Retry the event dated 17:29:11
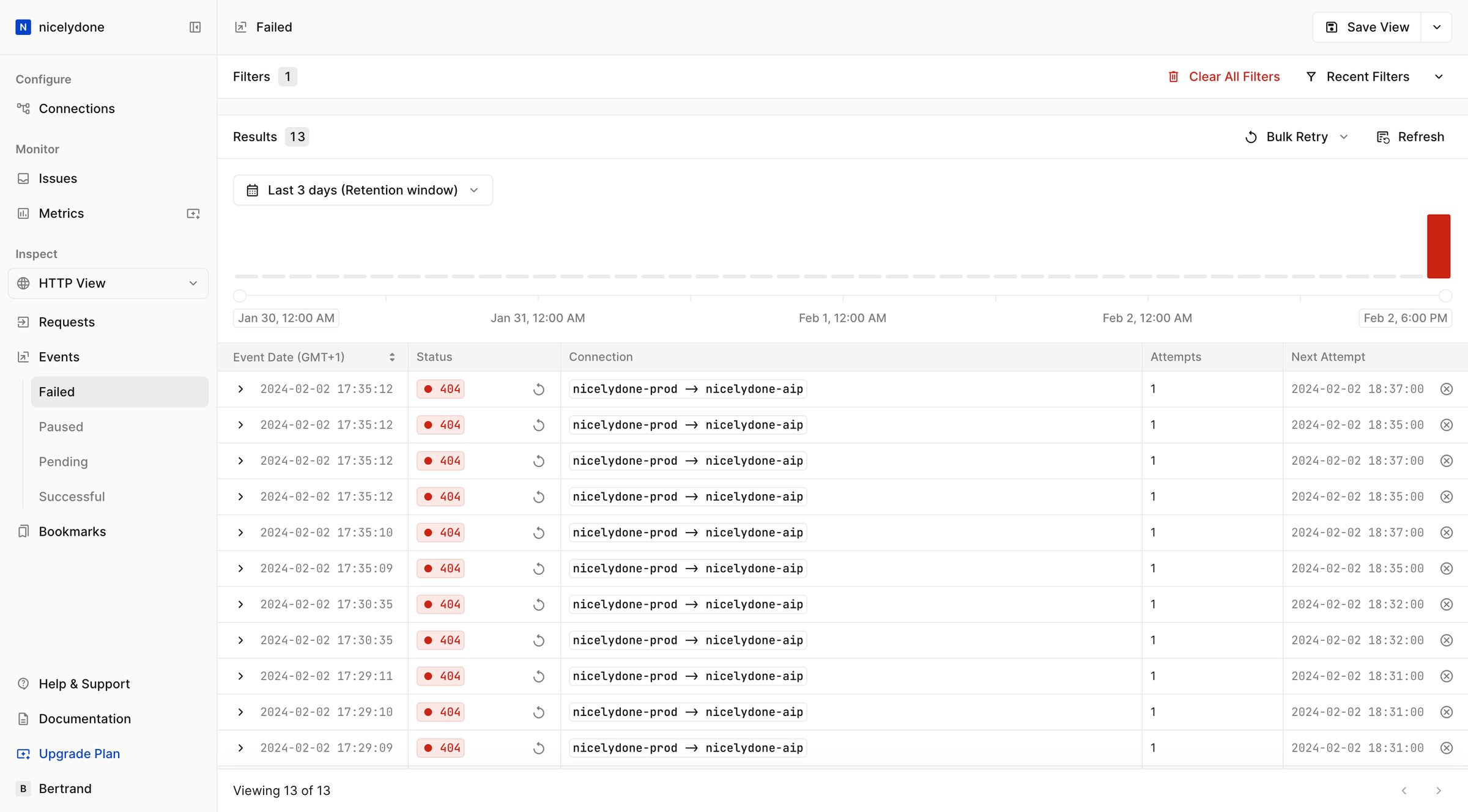Viewport: 1468px width, 812px height. coord(538,677)
